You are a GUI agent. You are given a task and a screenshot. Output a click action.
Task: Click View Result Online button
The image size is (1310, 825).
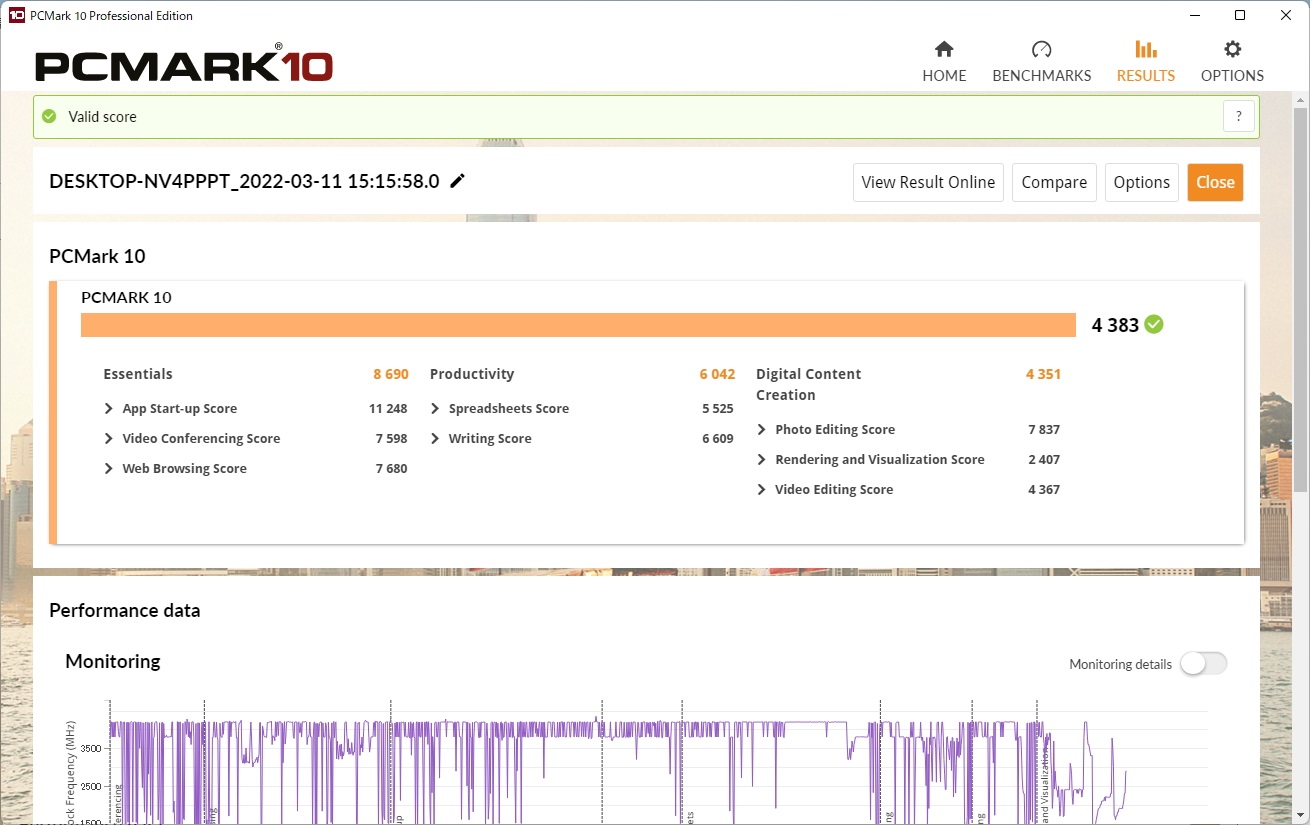click(x=928, y=182)
